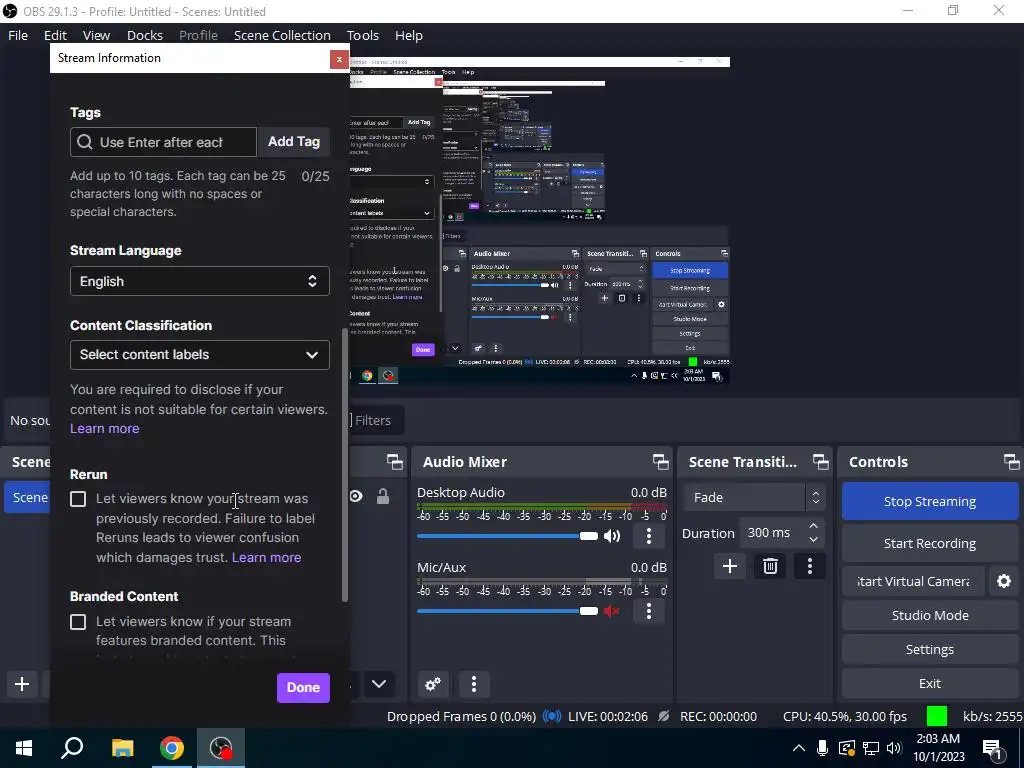Open OBS Settings from Controls

tap(930, 649)
